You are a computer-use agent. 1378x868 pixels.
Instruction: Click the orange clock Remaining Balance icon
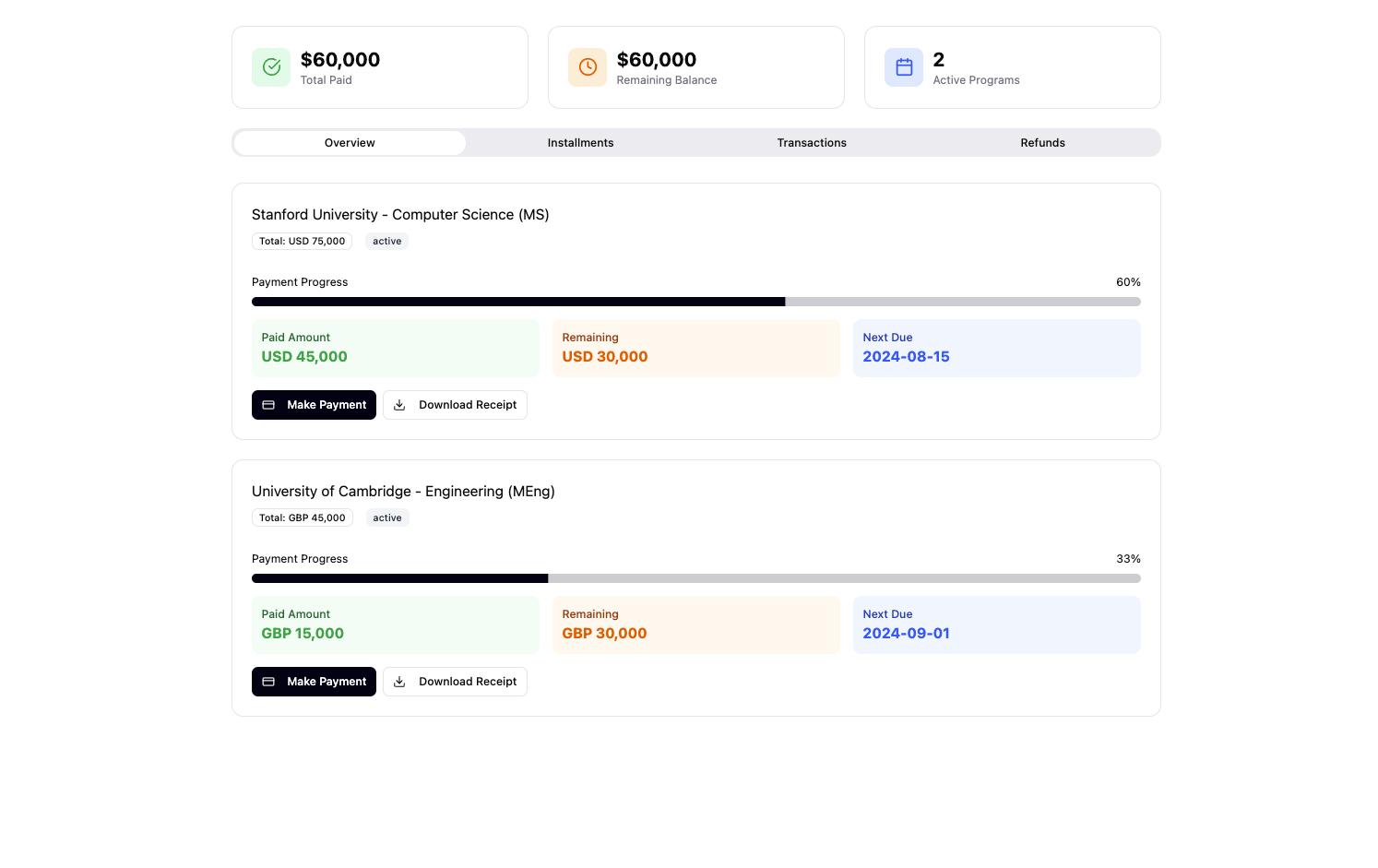pyautogui.click(x=588, y=67)
